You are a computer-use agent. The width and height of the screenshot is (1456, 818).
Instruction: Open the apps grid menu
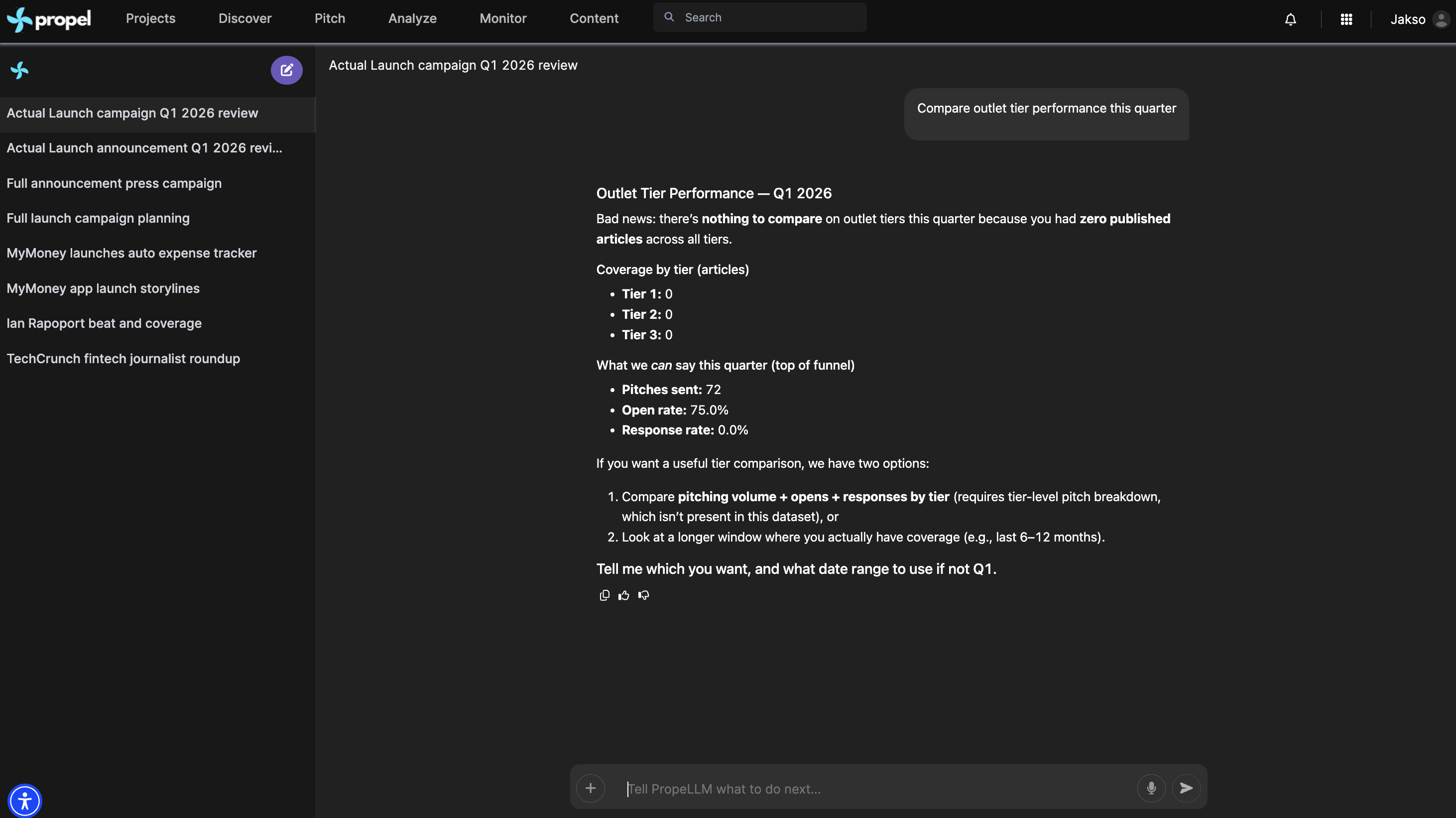pos(1346,20)
